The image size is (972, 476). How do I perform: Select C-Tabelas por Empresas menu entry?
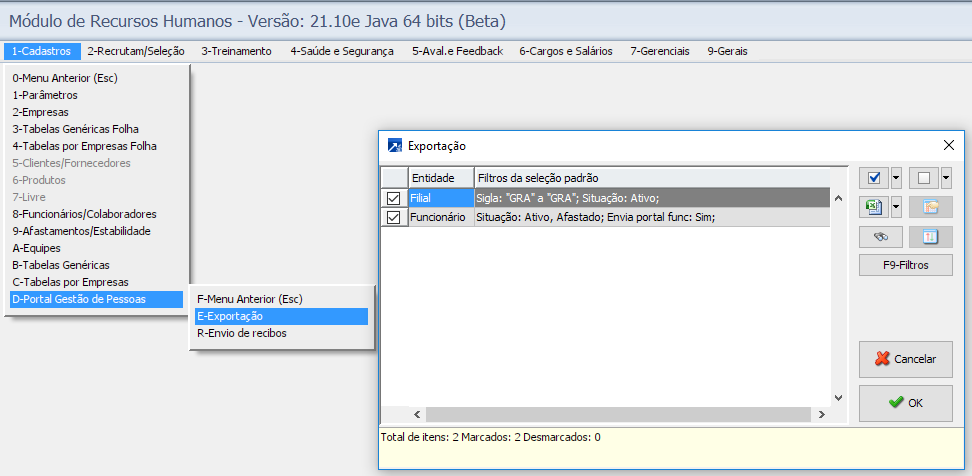(96, 282)
